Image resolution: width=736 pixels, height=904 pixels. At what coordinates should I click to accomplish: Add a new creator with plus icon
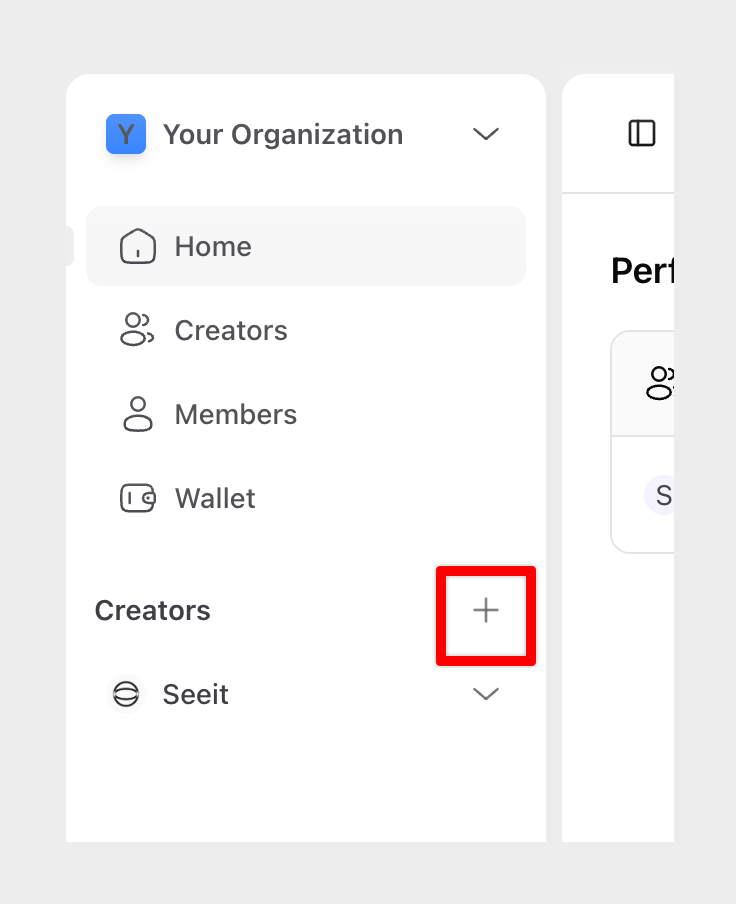pyautogui.click(x=486, y=611)
